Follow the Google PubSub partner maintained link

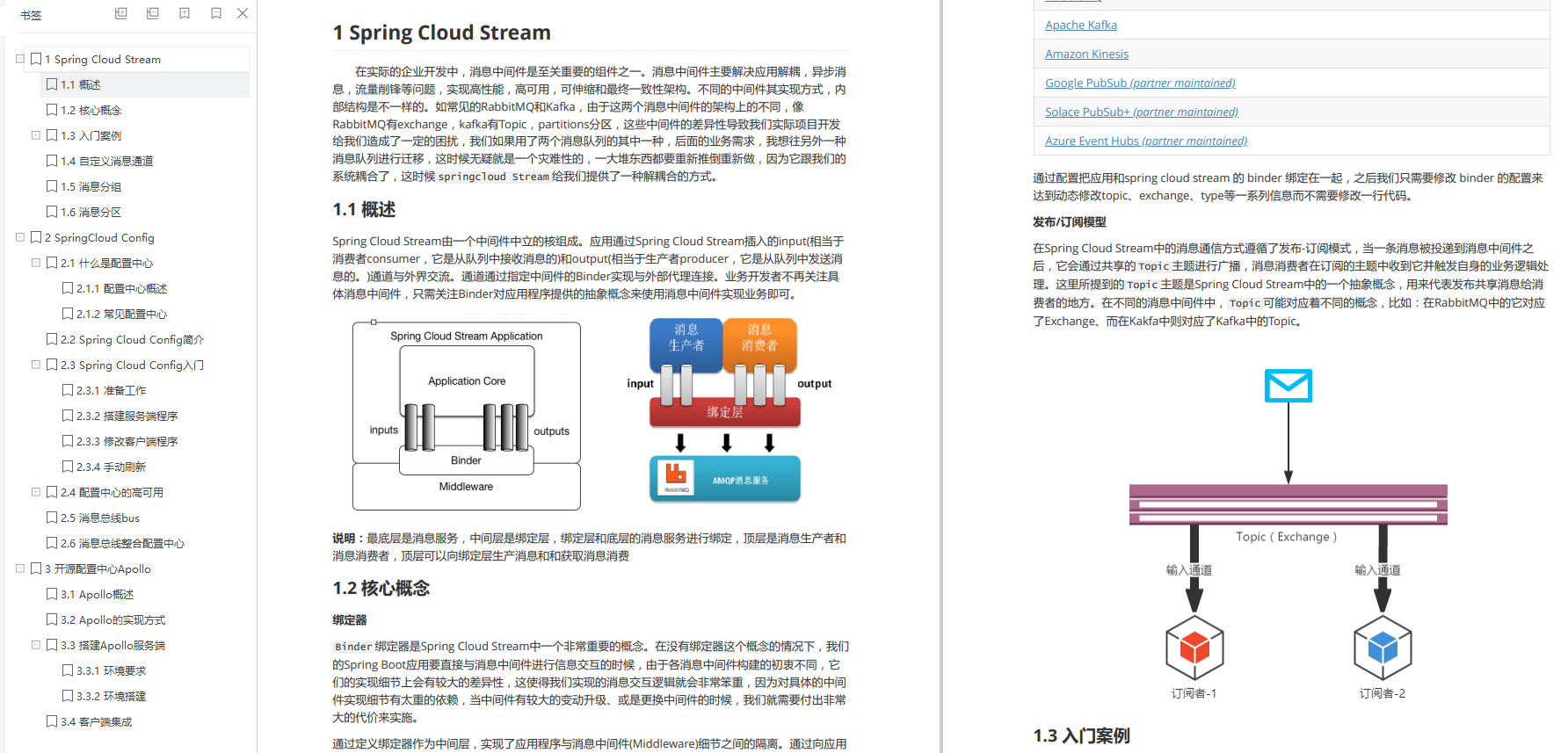(x=1140, y=83)
